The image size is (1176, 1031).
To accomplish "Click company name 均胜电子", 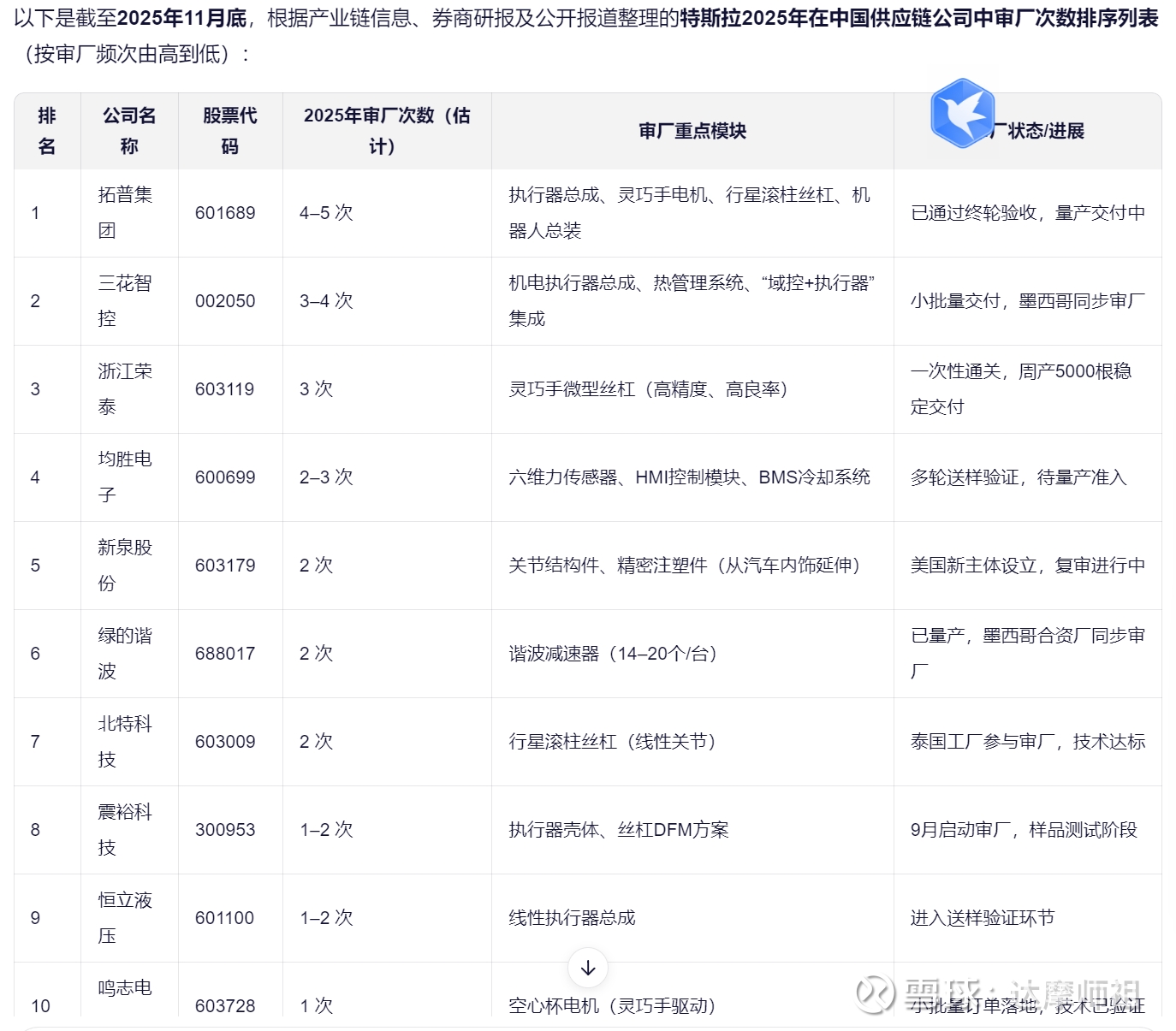I will click(125, 477).
